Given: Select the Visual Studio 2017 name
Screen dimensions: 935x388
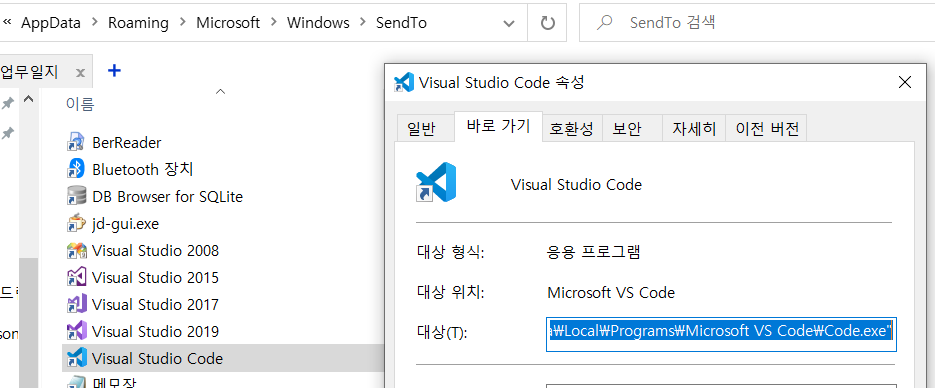Looking at the screenshot, I should [155, 305].
